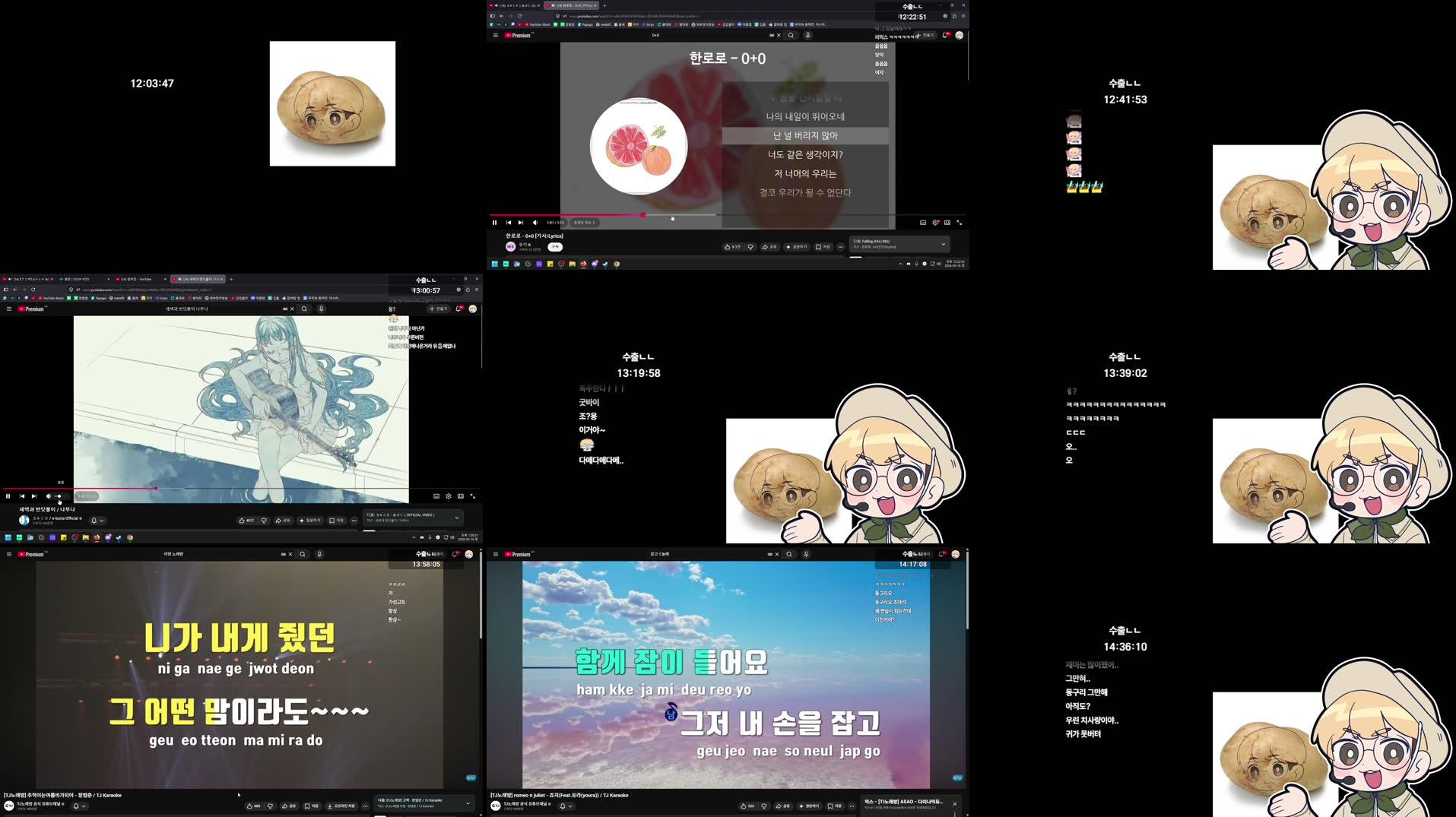Click offline save under 장범준 karaoke video
Viewport: 1456px width, 817px height.
pos(342,806)
